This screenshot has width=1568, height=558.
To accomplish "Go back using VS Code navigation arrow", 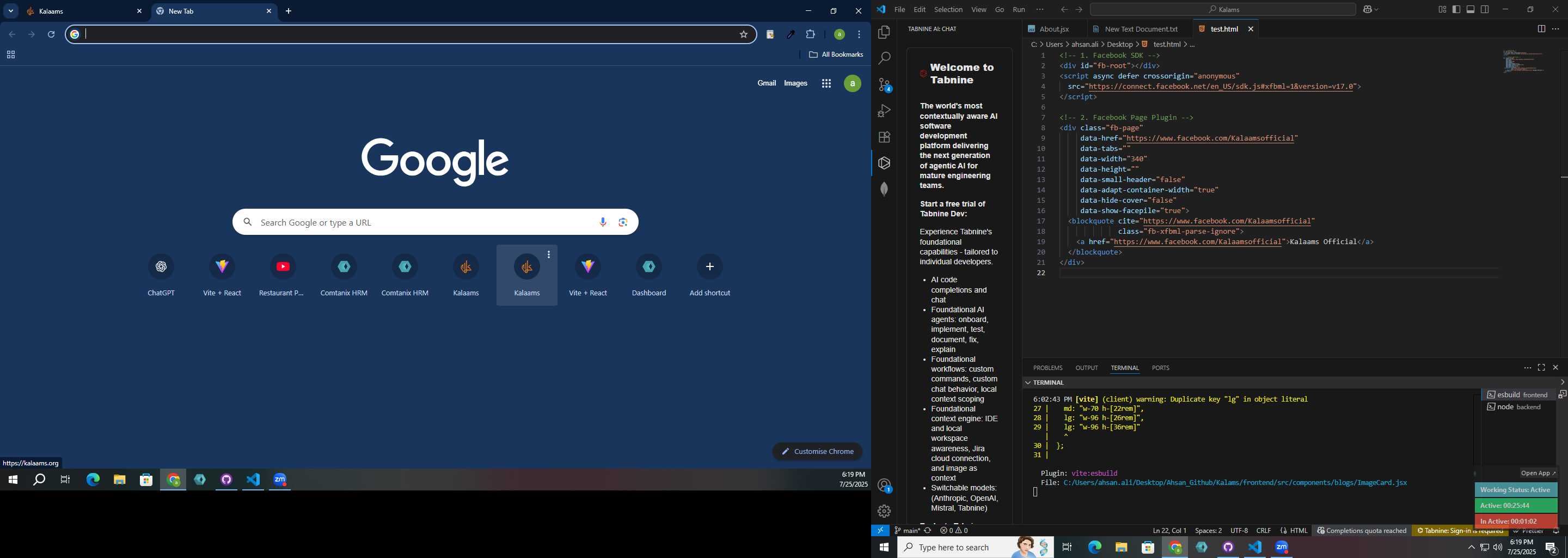I will (1064, 10).
